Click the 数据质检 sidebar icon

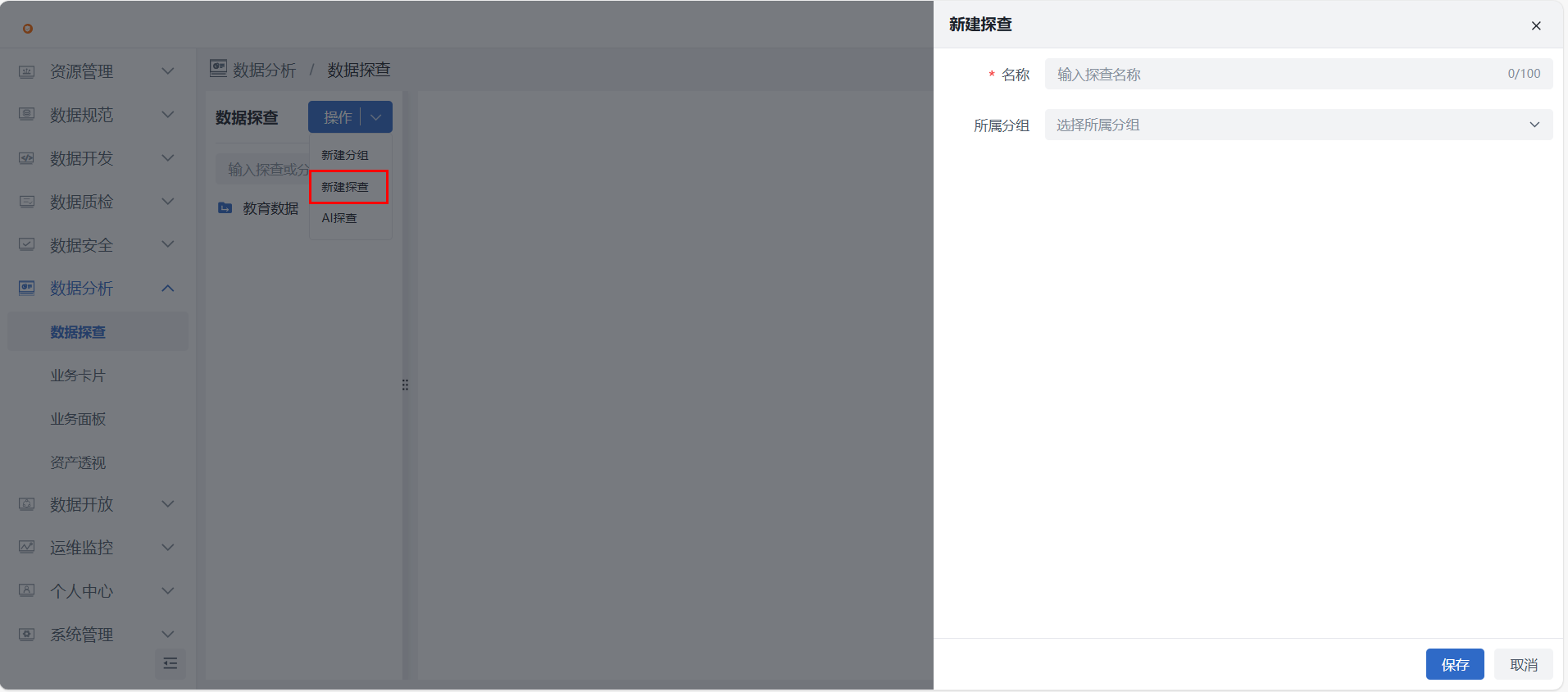click(27, 202)
